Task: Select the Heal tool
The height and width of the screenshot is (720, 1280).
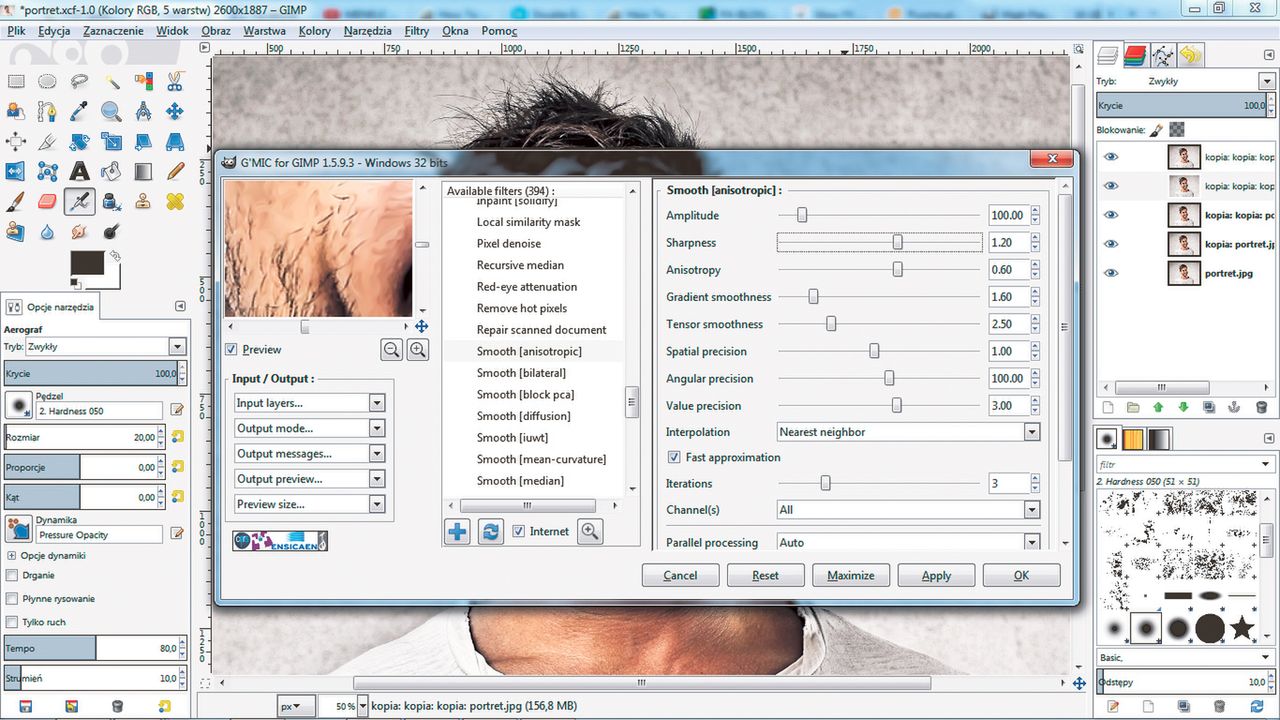Action: click(175, 201)
